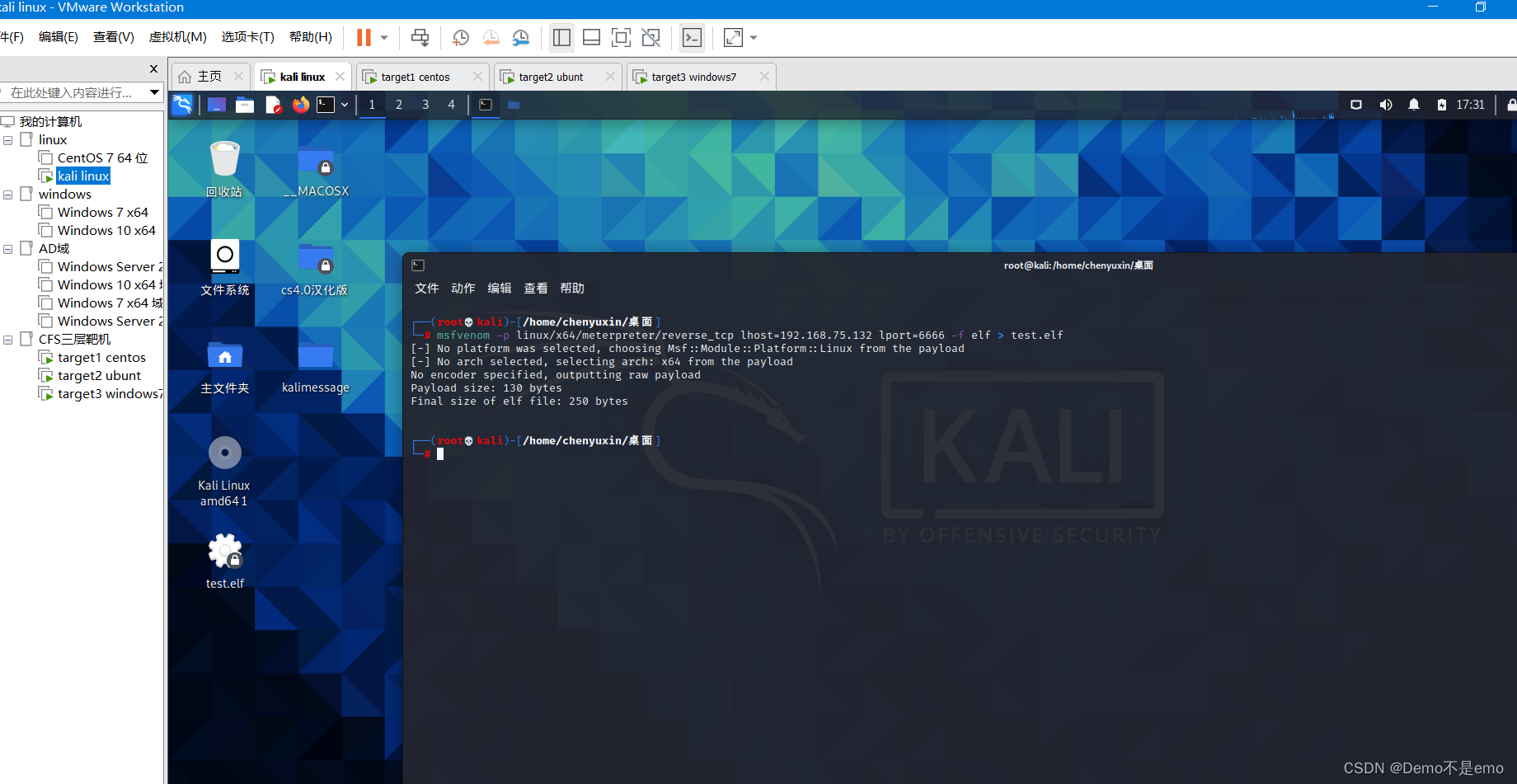Image resolution: width=1517 pixels, height=784 pixels.
Task: Open the 查看 menu in the terminal
Action: [536, 289]
